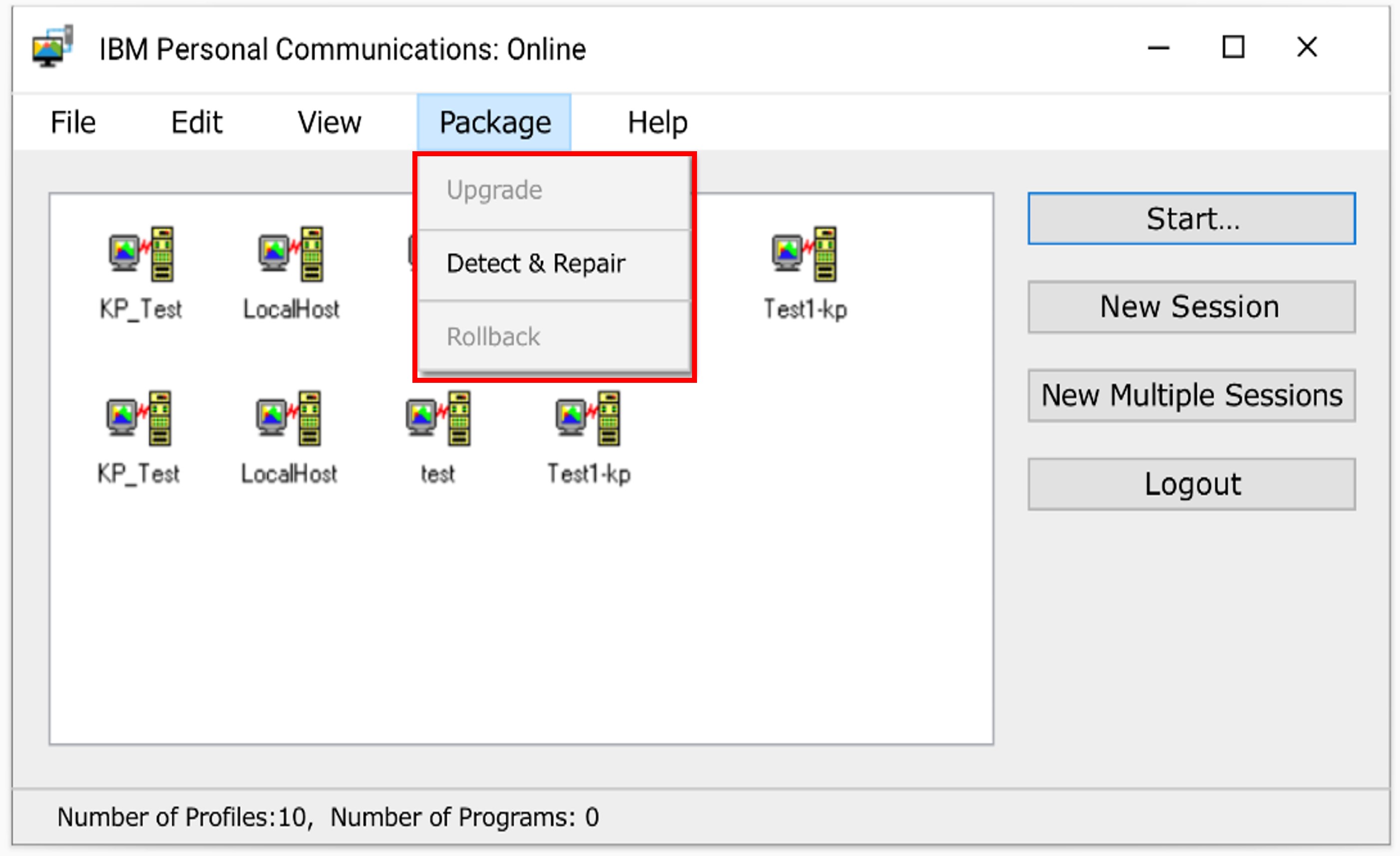Click the Logout button
Viewport: 1400px width, 856px height.
[x=1191, y=485]
